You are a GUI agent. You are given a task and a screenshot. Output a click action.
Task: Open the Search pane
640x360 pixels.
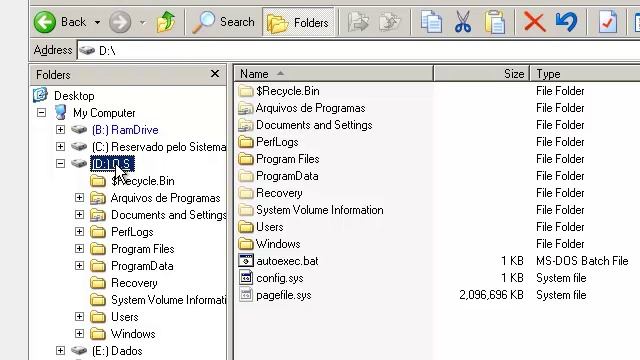pos(223,22)
